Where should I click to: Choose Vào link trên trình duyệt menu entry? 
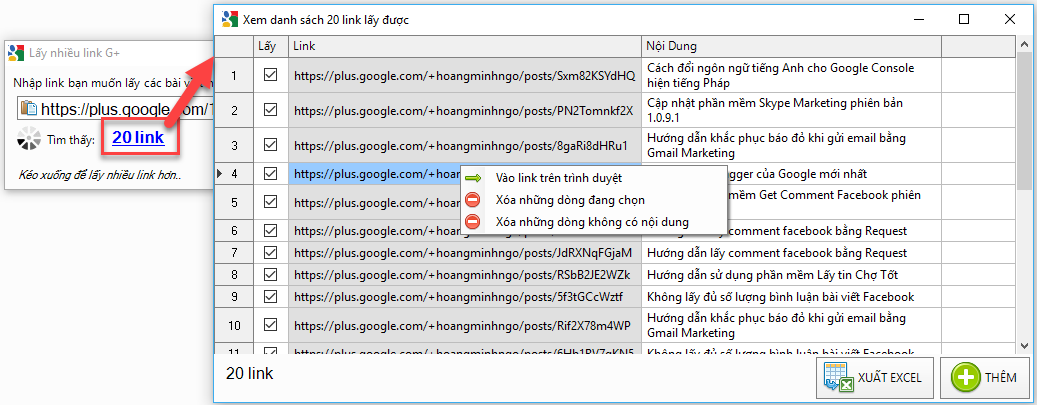tap(593, 178)
